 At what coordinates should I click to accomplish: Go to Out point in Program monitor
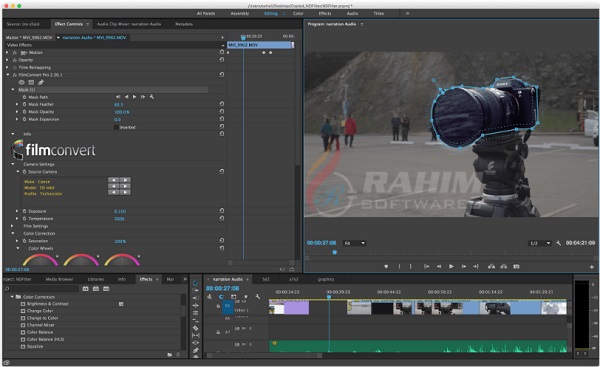[x=476, y=266]
